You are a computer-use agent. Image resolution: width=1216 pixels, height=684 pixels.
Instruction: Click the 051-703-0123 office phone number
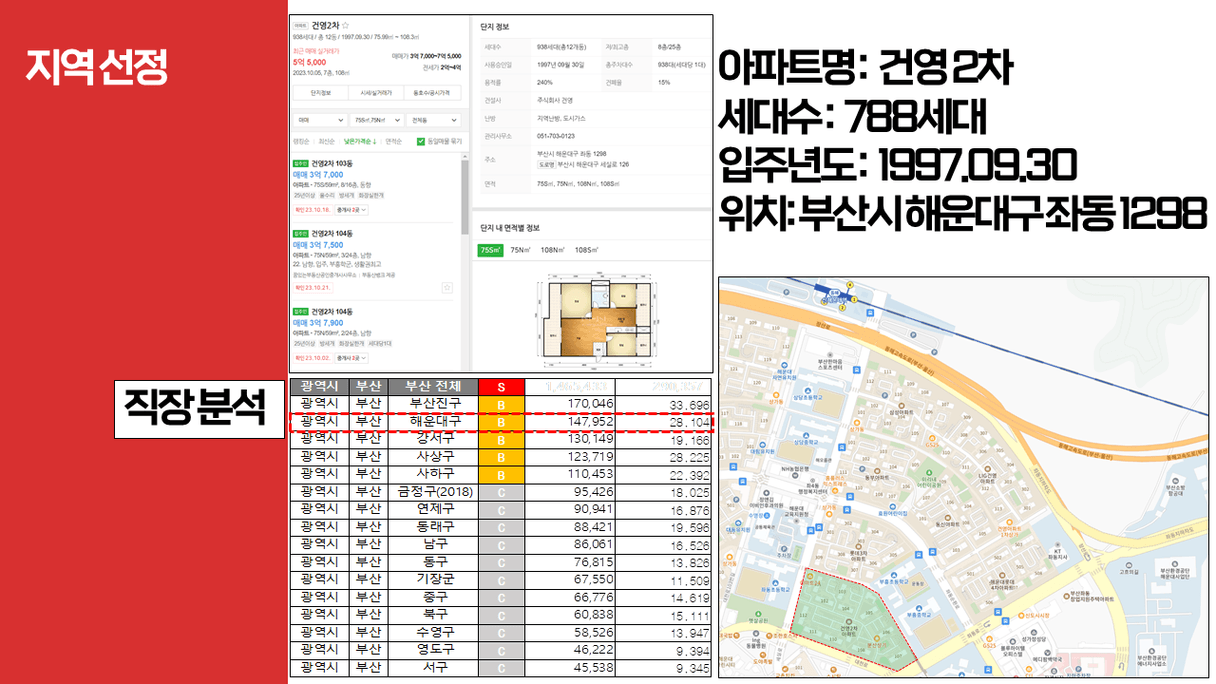(556, 135)
